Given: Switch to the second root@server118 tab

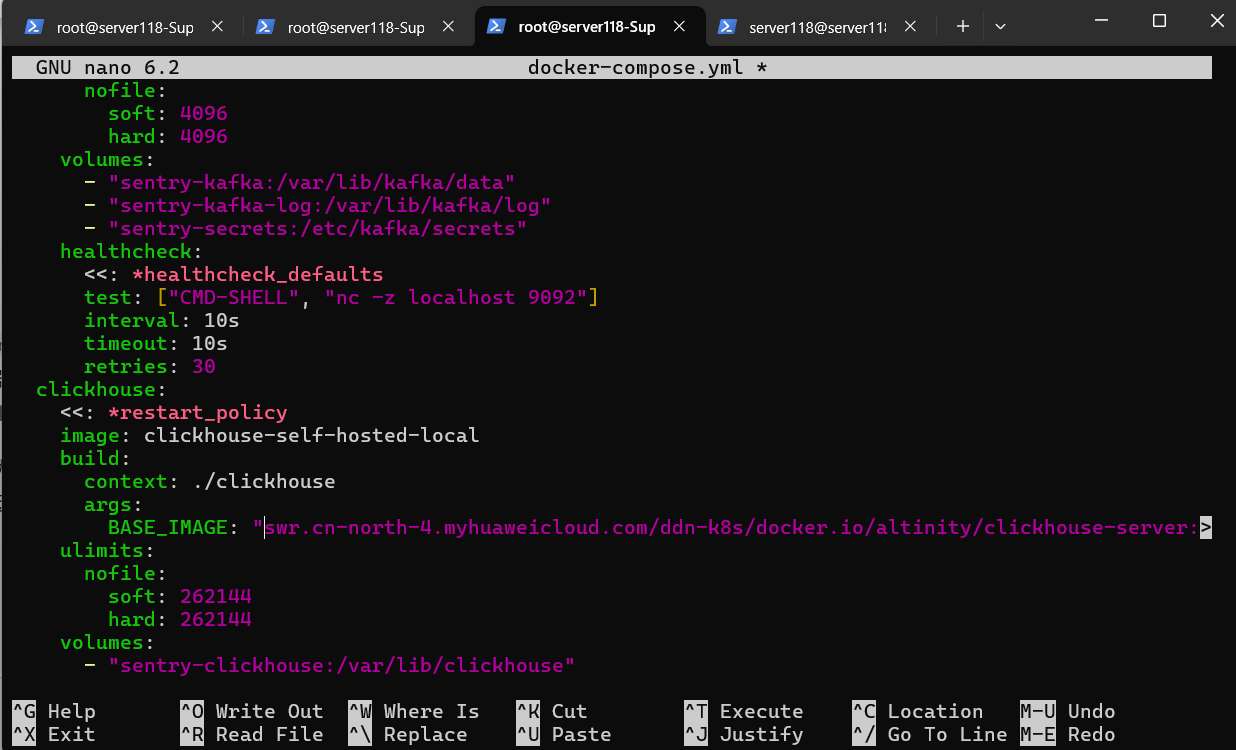Looking at the screenshot, I should (x=355, y=27).
